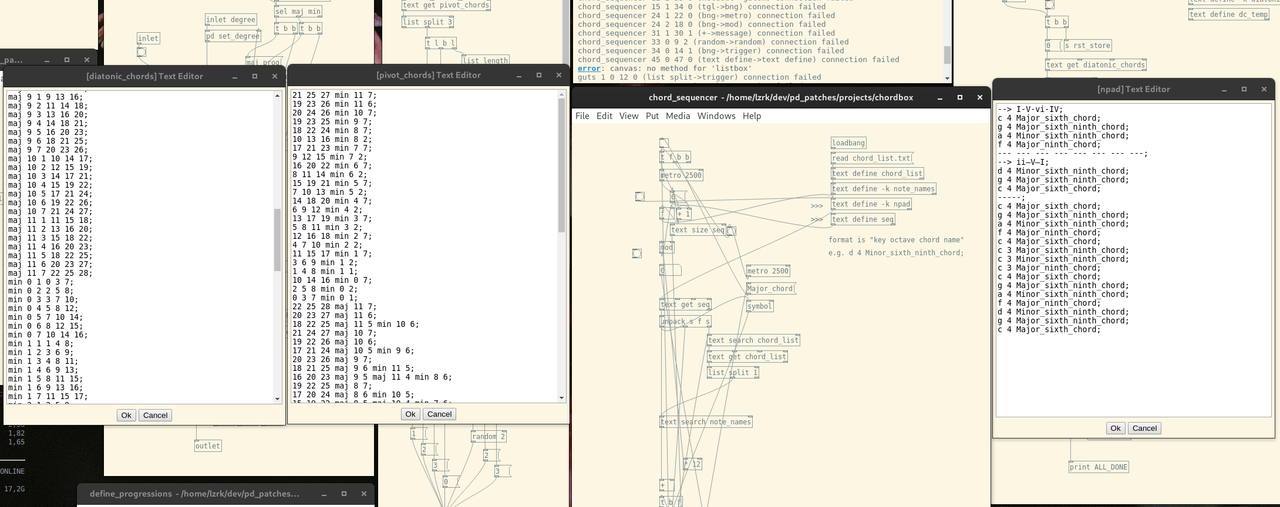Select the 'read chord_list.txt' message box
Viewport: 1280px width, 507px height.
[x=872, y=158]
